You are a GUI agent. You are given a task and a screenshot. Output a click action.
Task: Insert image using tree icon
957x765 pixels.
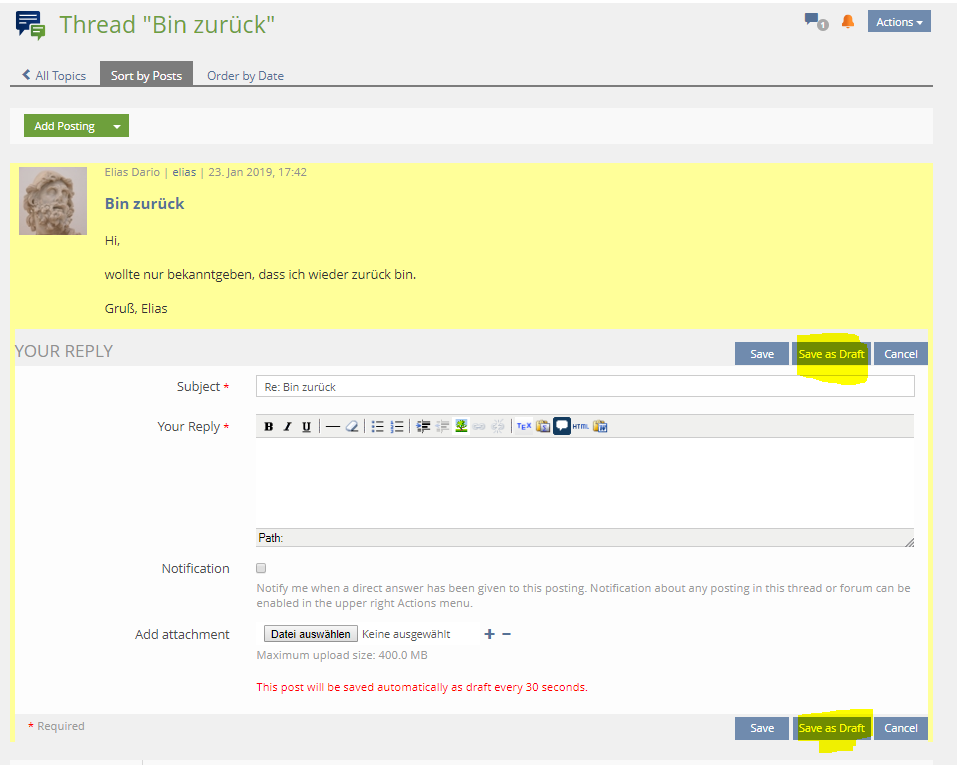461,426
